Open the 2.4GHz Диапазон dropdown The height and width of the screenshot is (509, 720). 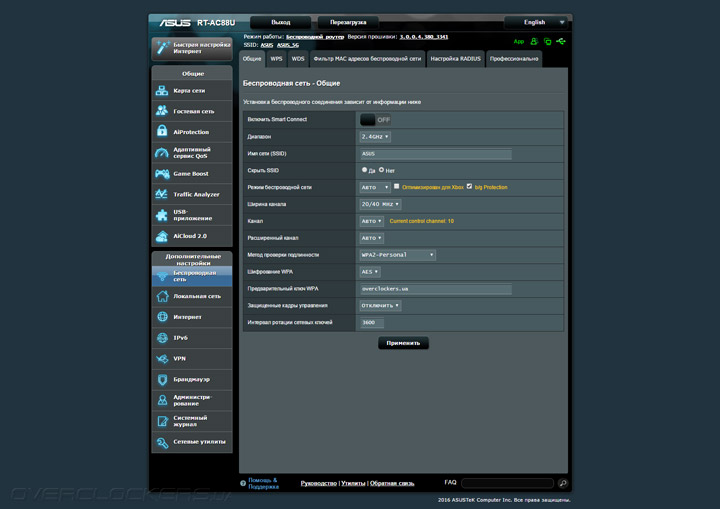point(375,136)
